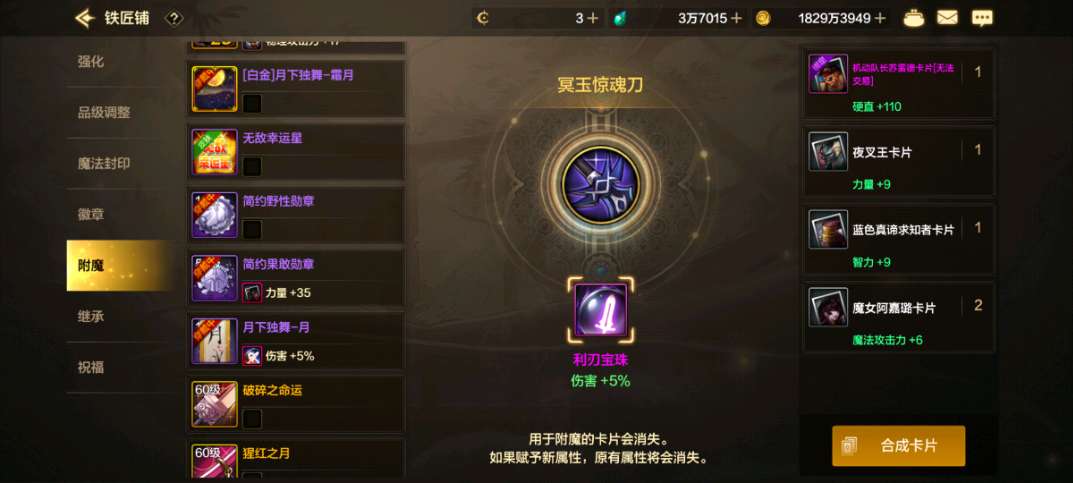
Task: Open the mail envelope icon
Action: [x=947, y=18]
